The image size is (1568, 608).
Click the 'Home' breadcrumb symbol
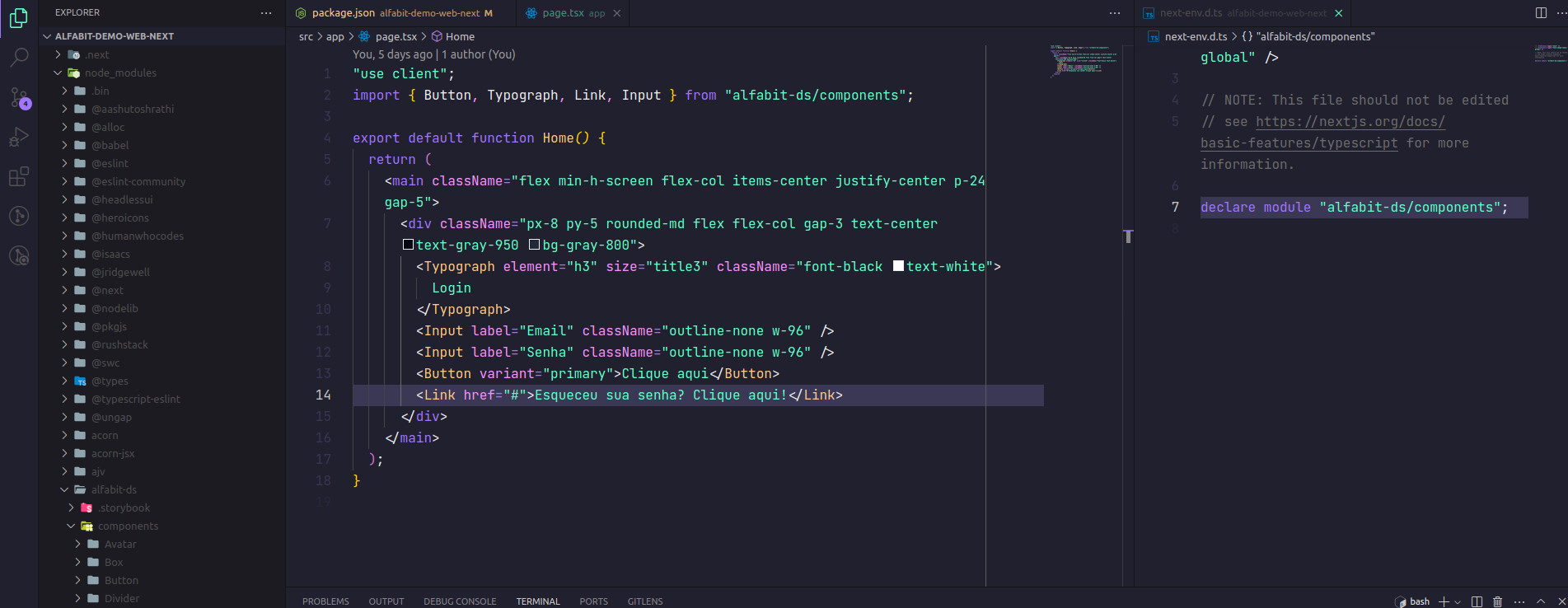coord(453,37)
